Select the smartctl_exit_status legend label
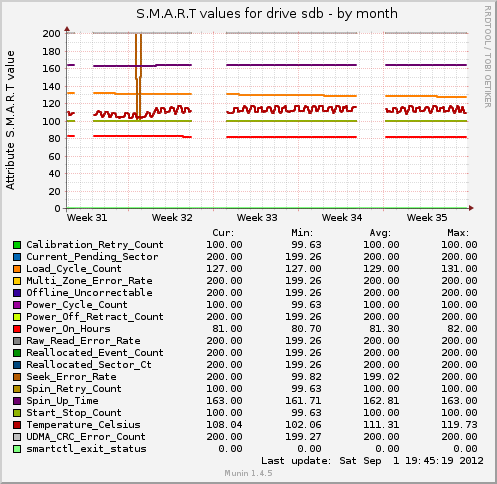This screenshot has height=484, width=497. pyautogui.click(x=86, y=449)
